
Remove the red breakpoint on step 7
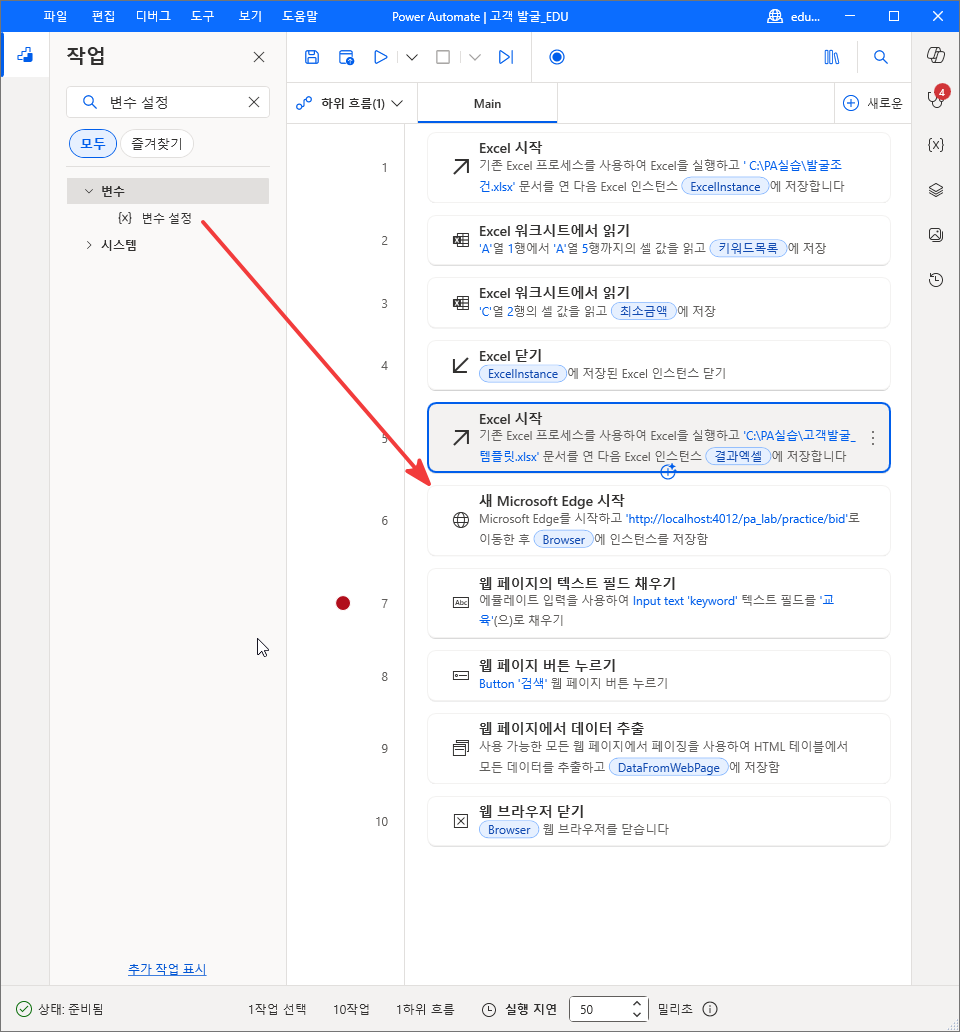point(343,603)
